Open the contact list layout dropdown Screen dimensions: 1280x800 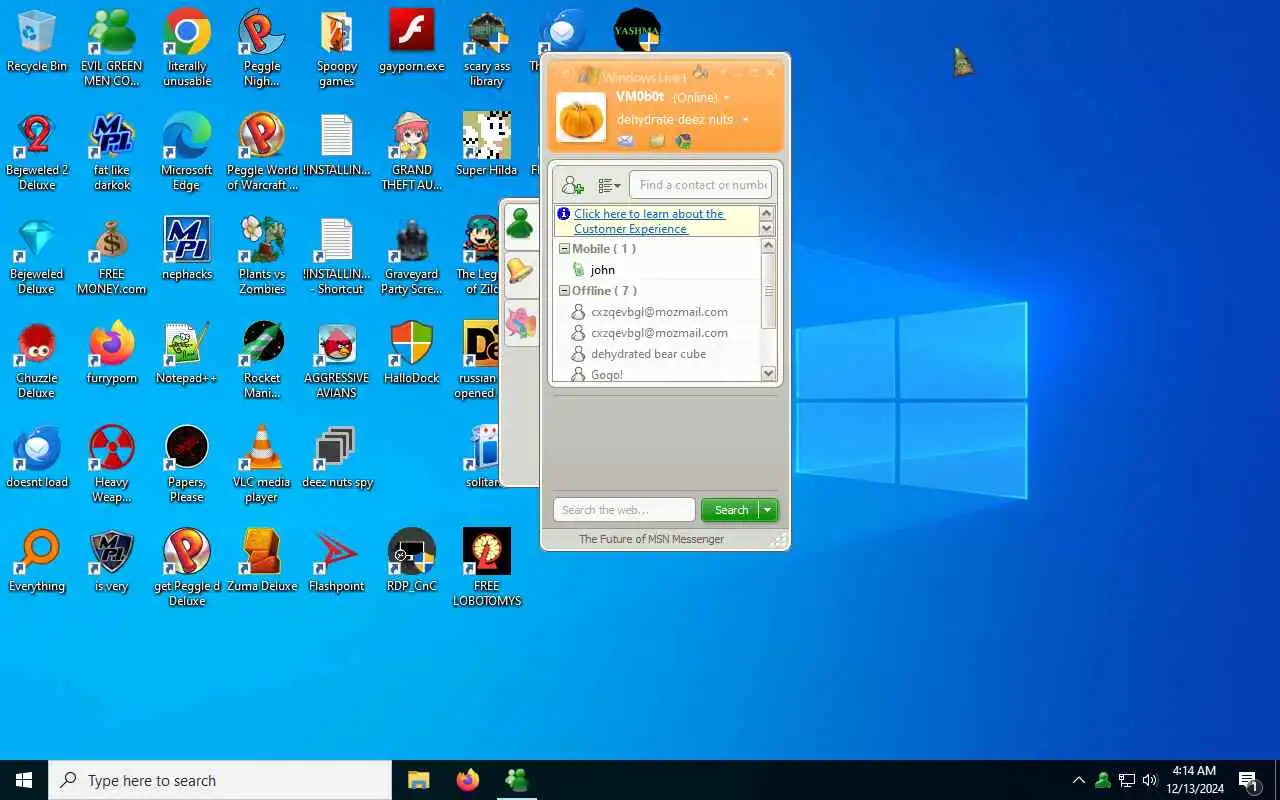pos(609,185)
